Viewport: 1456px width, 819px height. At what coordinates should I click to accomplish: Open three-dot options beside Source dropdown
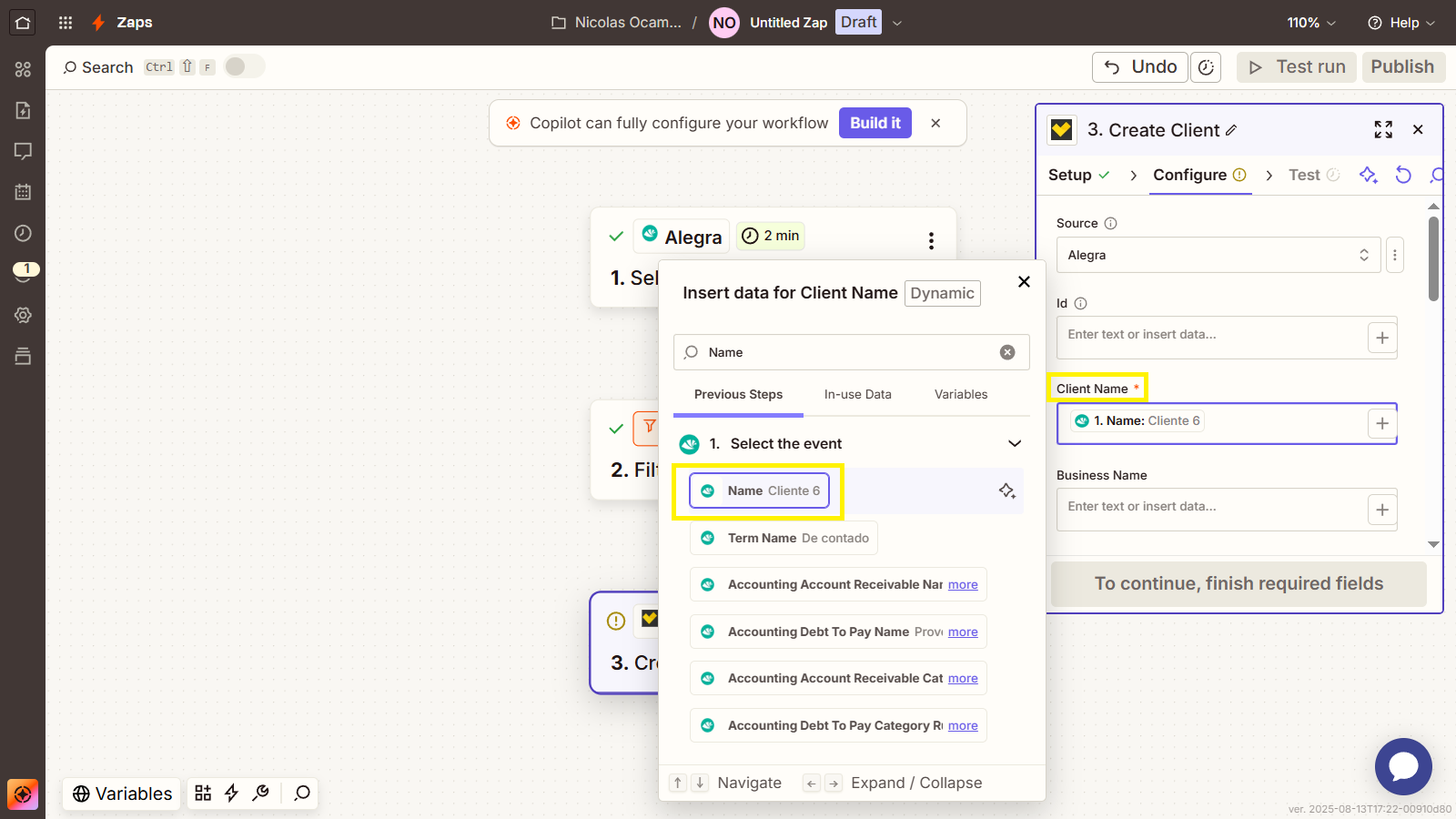(x=1395, y=255)
